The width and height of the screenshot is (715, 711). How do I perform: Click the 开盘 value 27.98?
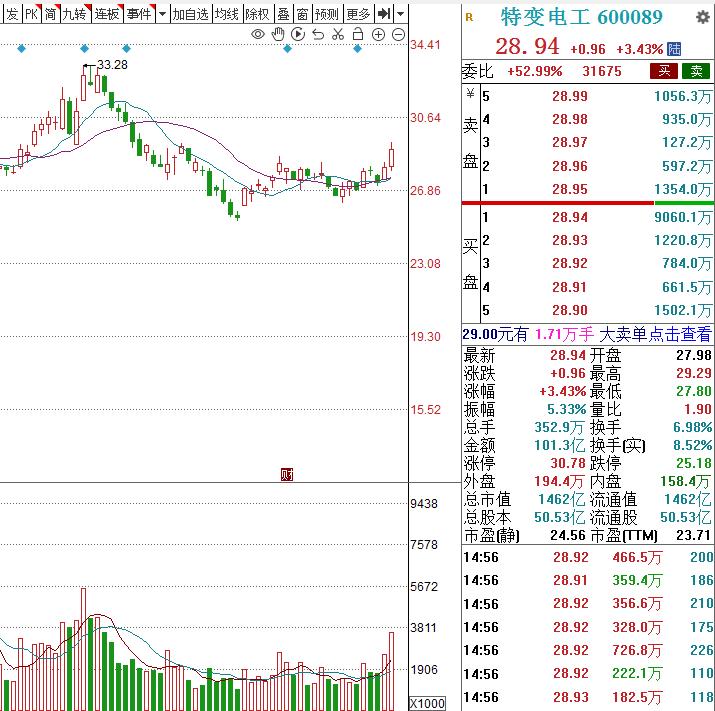(694, 355)
